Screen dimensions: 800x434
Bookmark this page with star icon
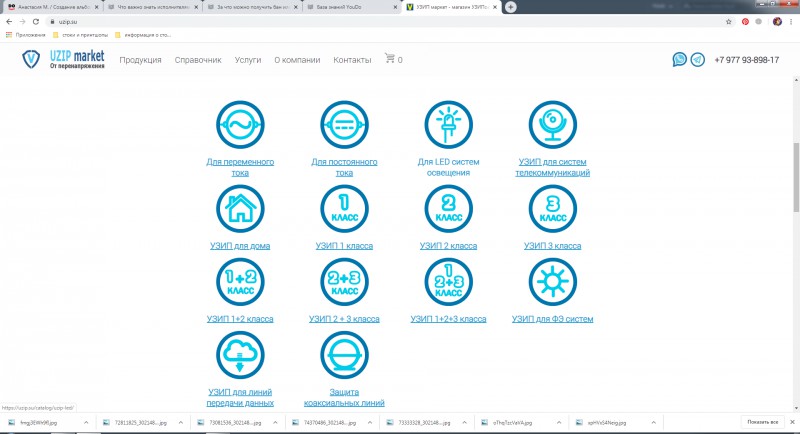[x=729, y=22]
